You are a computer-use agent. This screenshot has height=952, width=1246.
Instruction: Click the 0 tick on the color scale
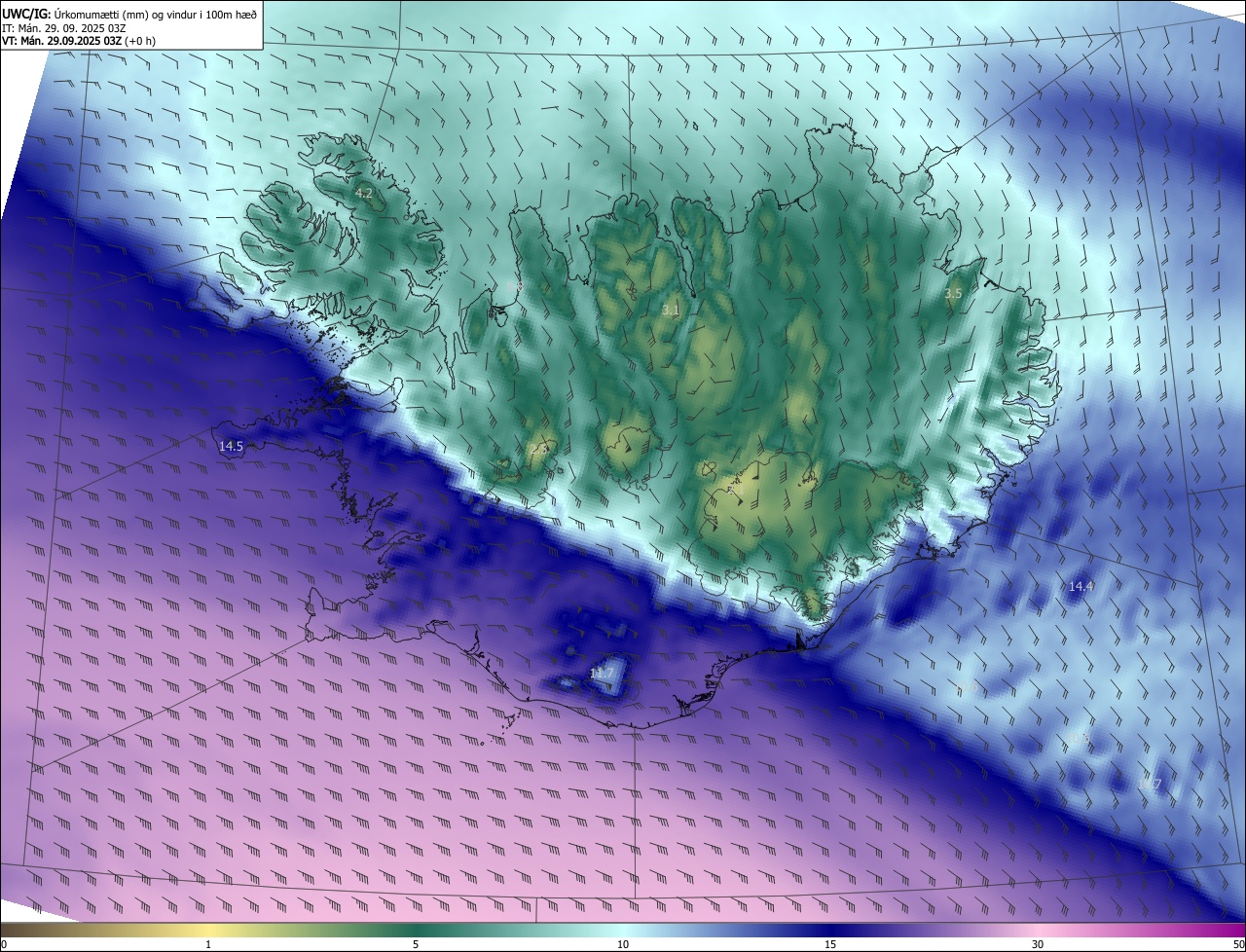[3, 944]
